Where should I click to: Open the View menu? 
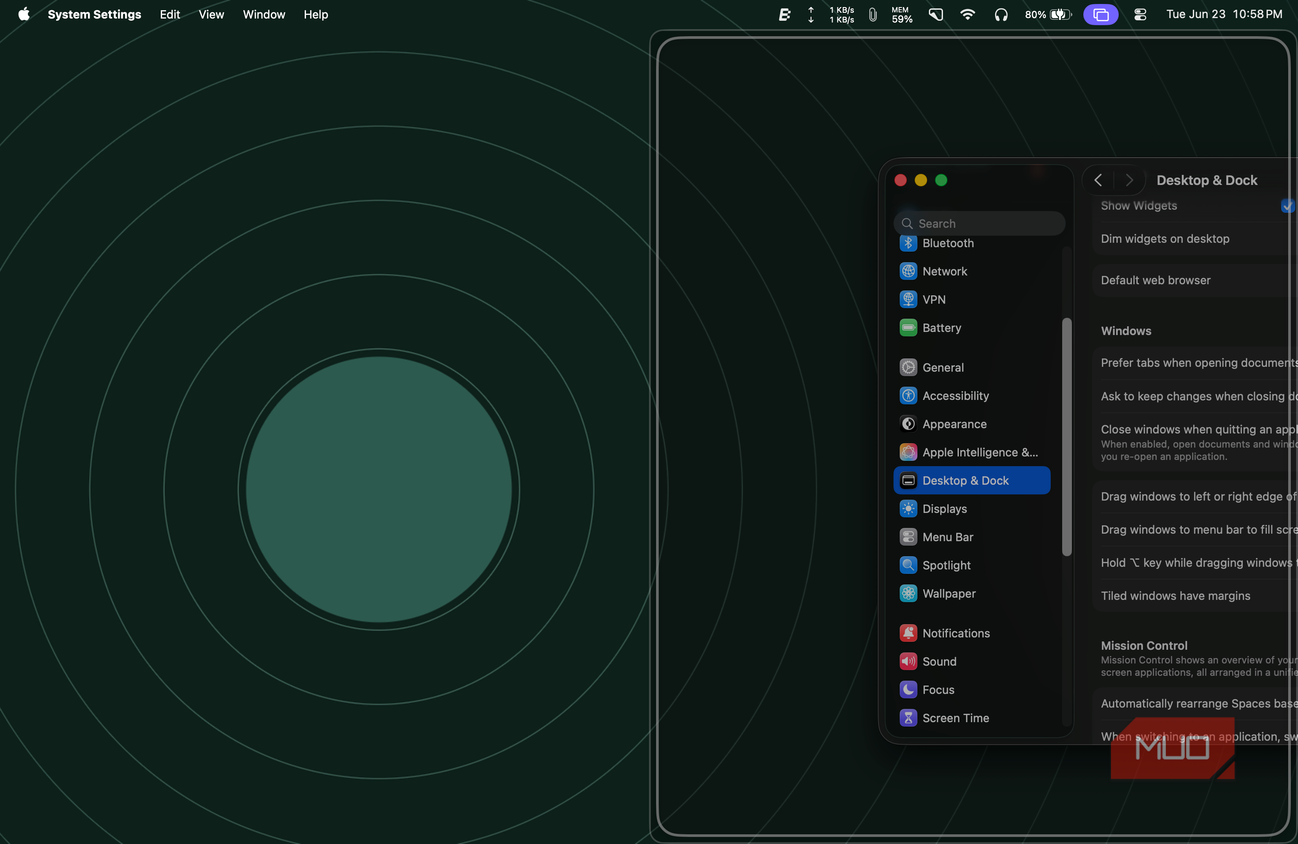point(211,15)
